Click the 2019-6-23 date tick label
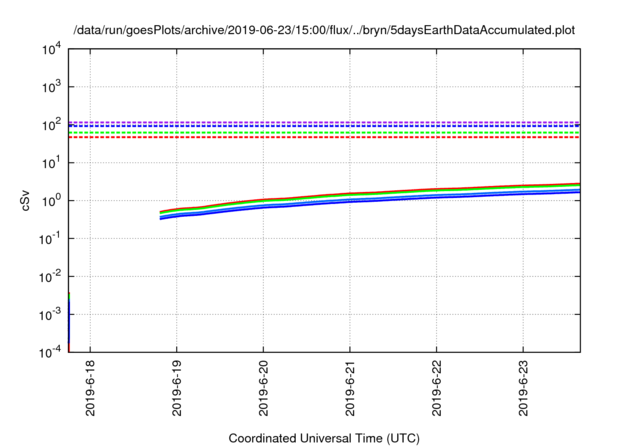The height and width of the screenshot is (448, 640). coord(523,388)
